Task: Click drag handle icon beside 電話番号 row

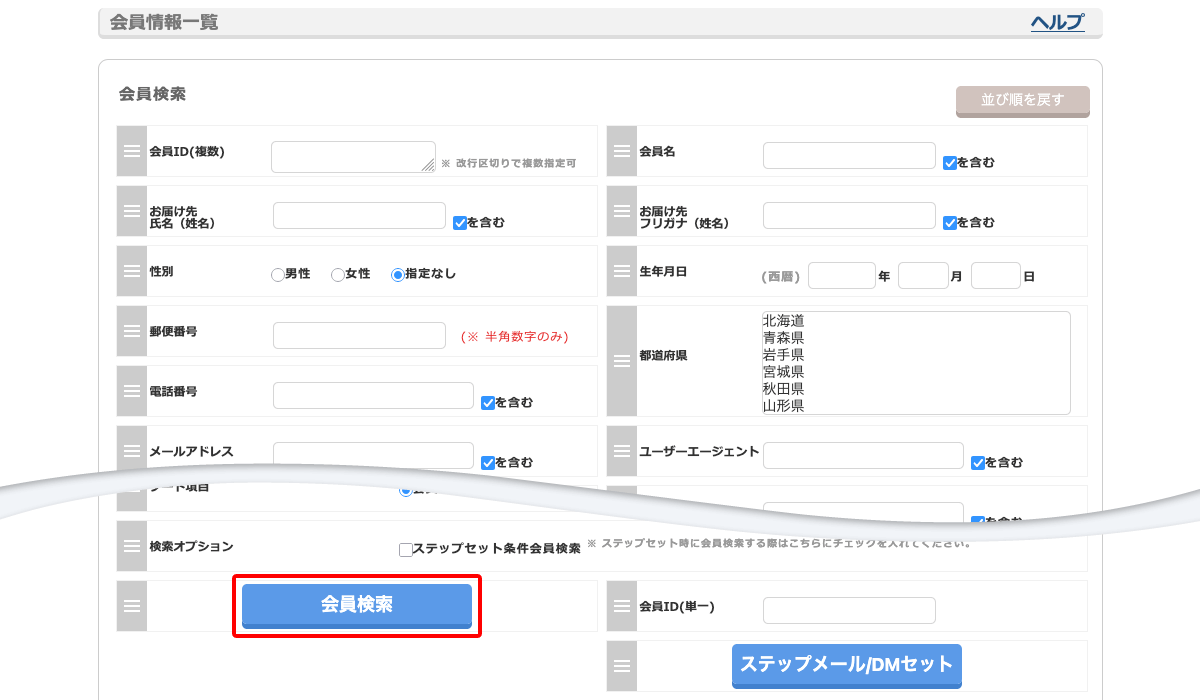Action: [x=132, y=391]
